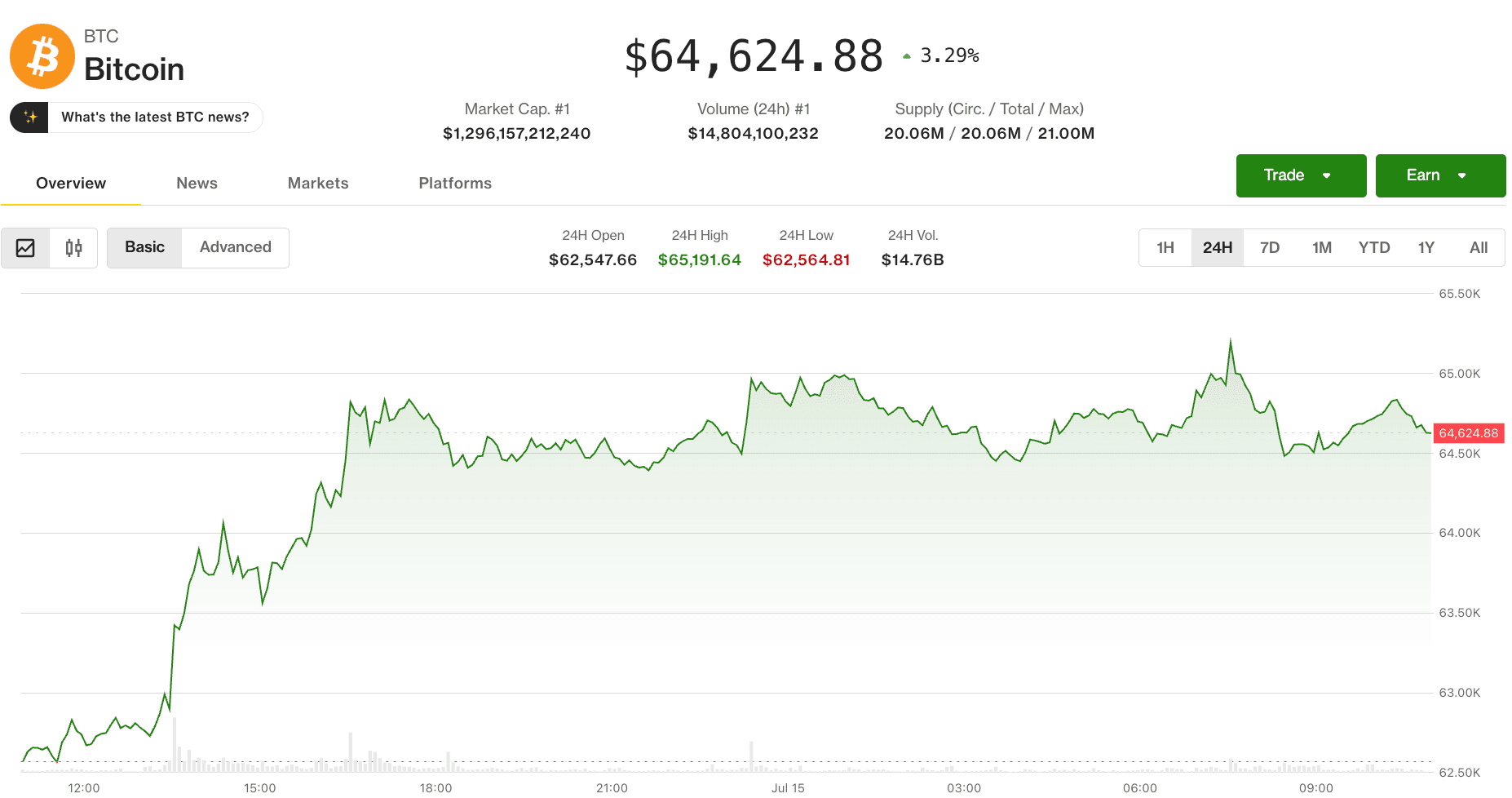This screenshot has height=798, width=1512.
Task: Click Volume (24h) #1 label
Action: click(754, 109)
